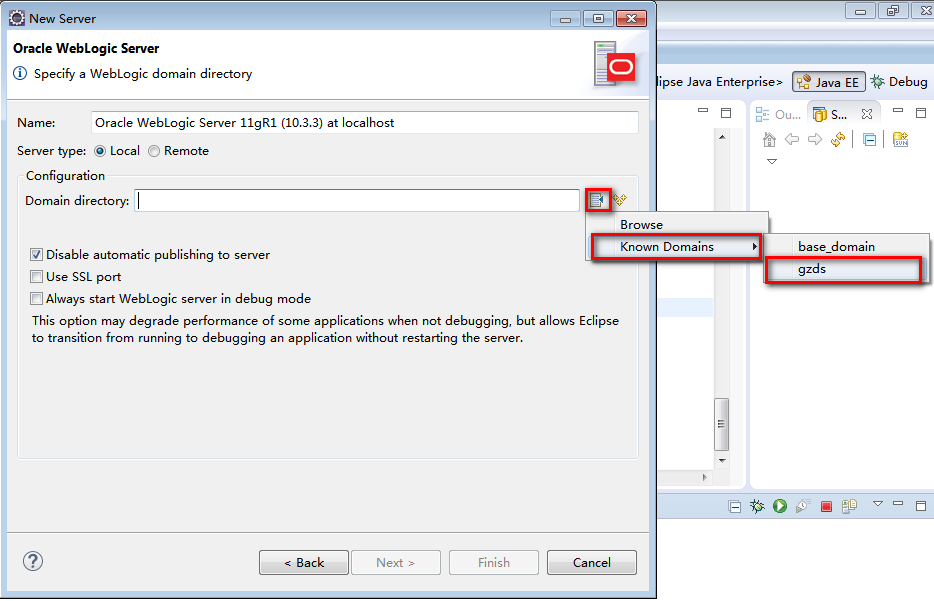Enable Use SSL port checkbox

(36, 277)
